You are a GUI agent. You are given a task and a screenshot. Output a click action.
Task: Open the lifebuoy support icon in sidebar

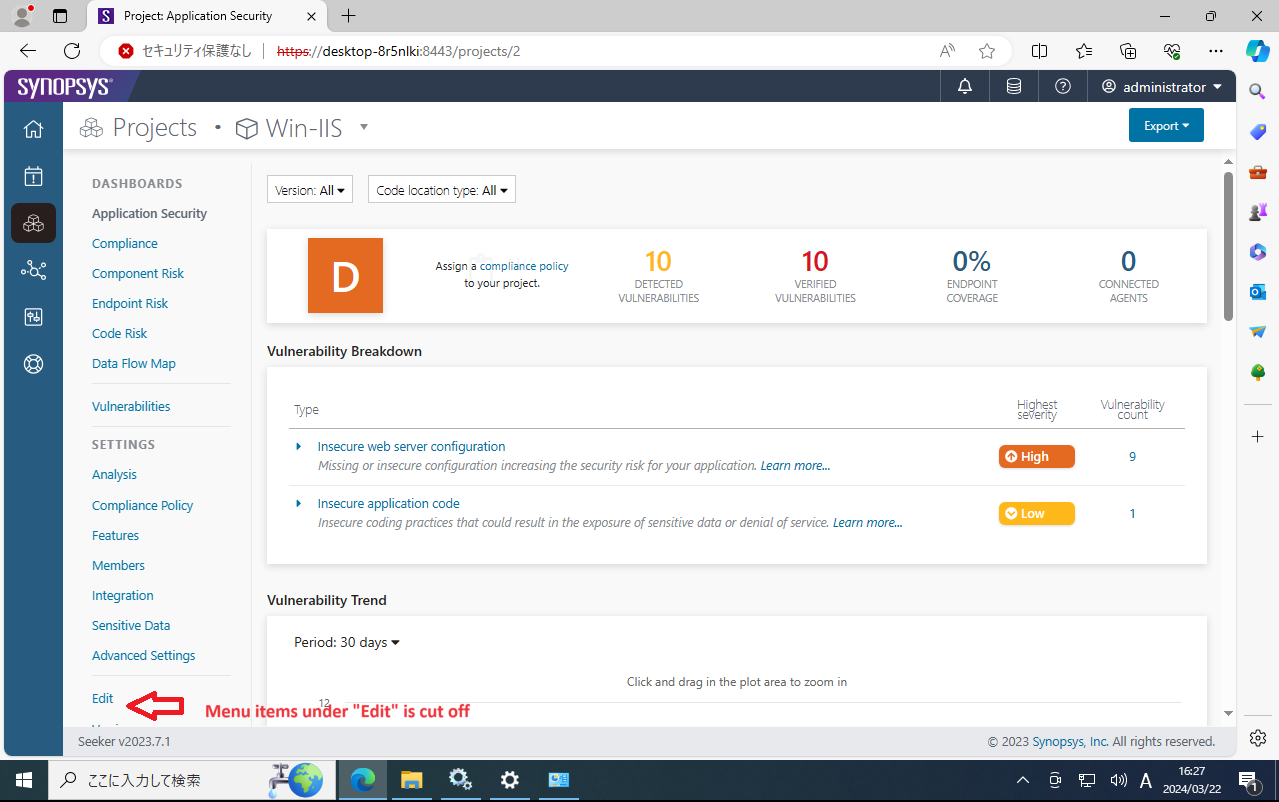(33, 364)
